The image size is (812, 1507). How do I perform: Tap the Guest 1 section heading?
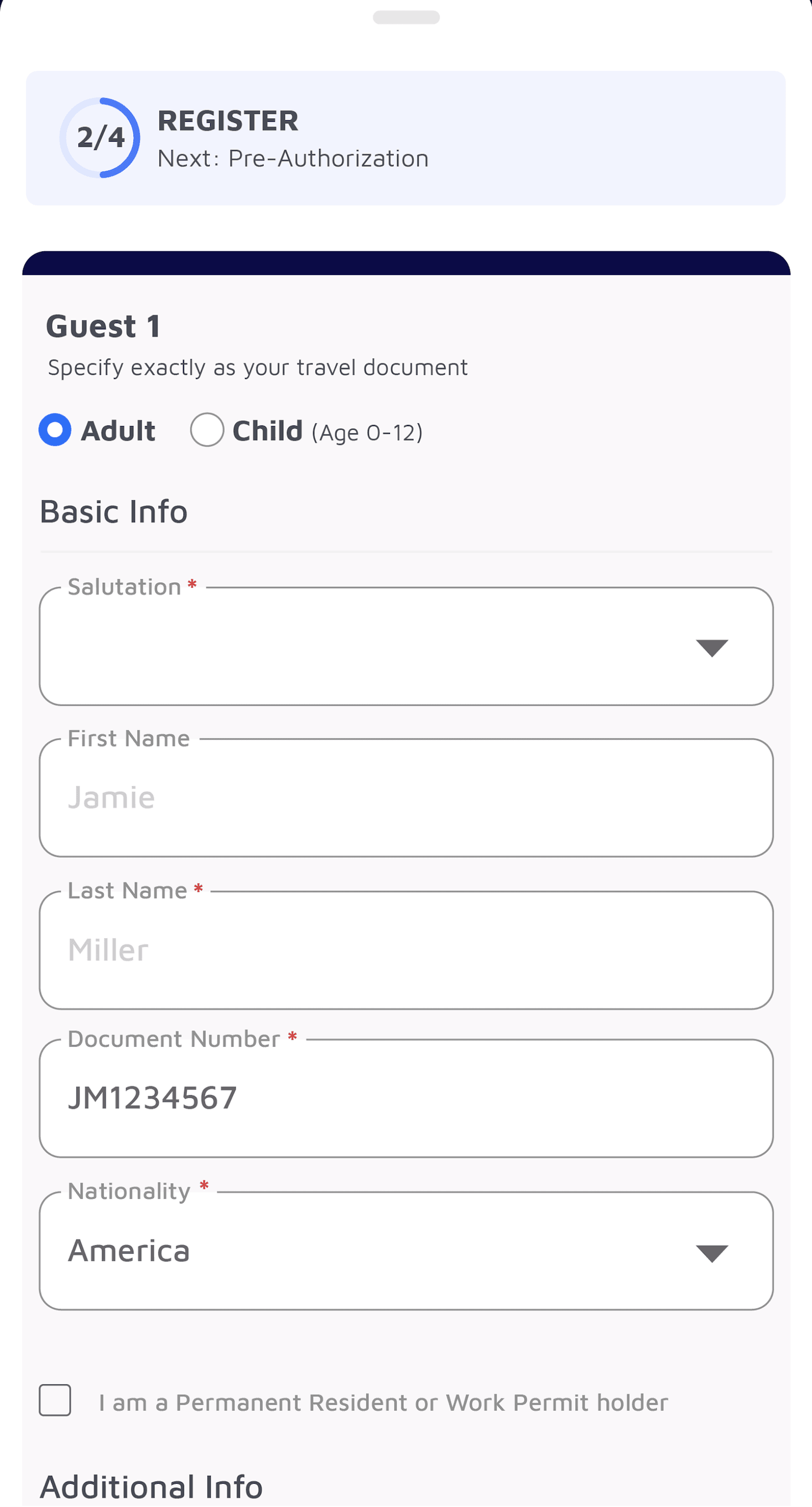pyautogui.click(x=103, y=326)
